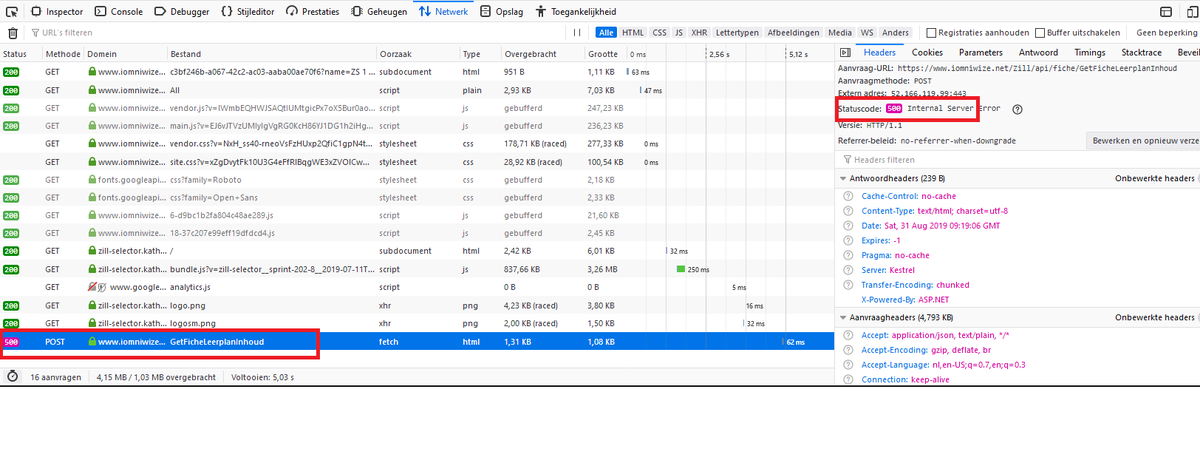
Task: Open help icon for Expires header
Action: coord(848,240)
